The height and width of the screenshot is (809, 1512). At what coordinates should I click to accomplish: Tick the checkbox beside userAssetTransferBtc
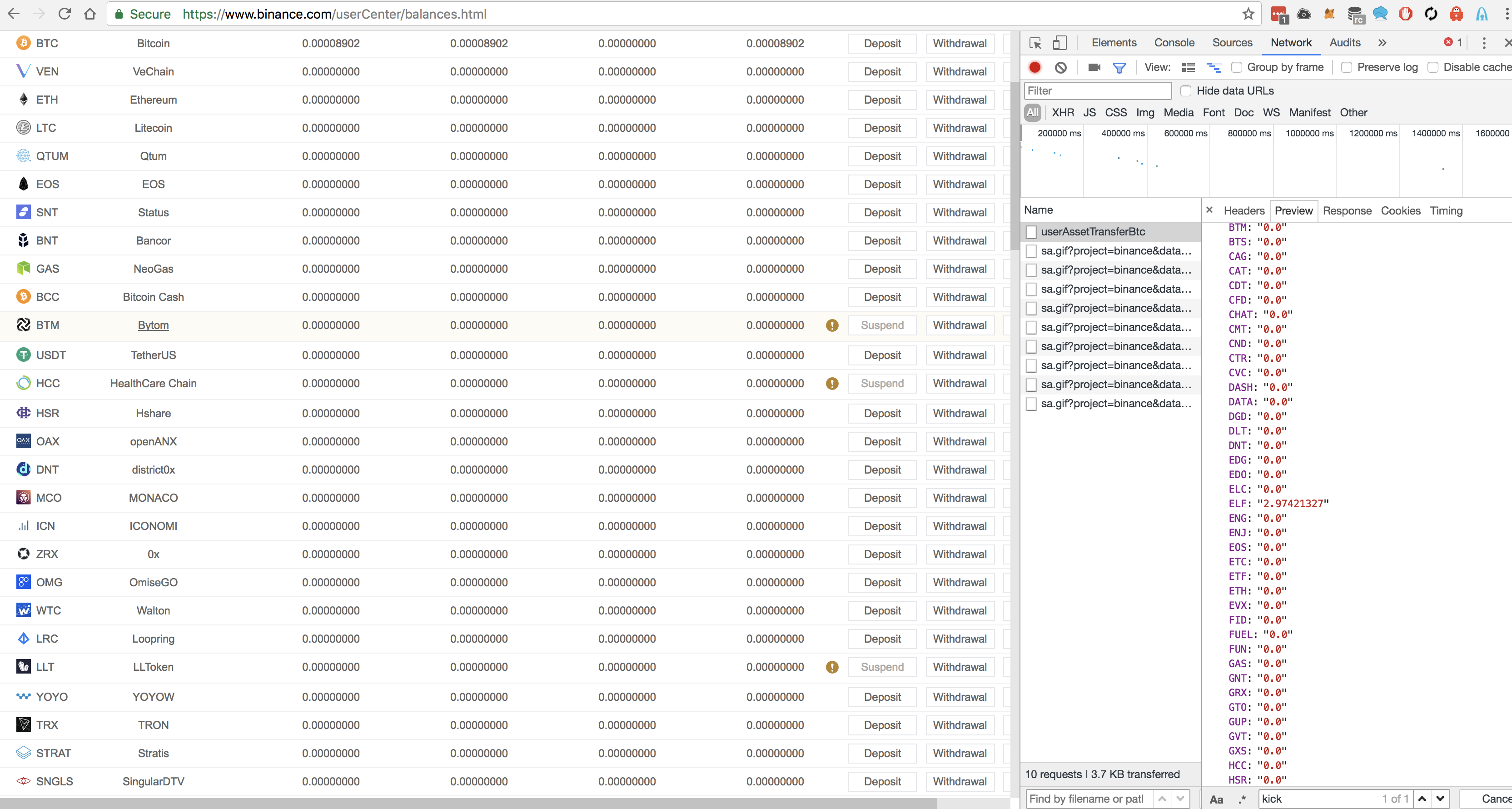(1031, 232)
